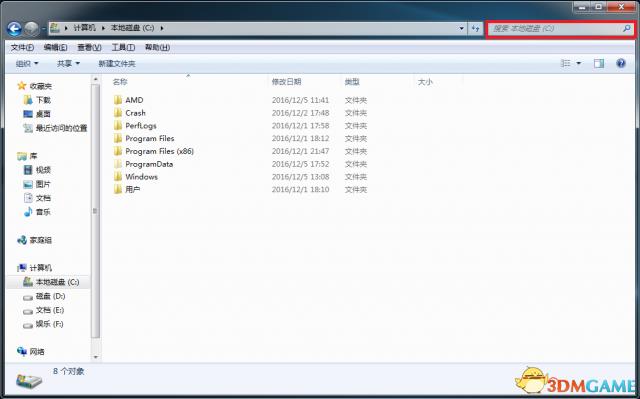Click the refresh icon beside address bar
640x399 pixels.
[476, 29]
